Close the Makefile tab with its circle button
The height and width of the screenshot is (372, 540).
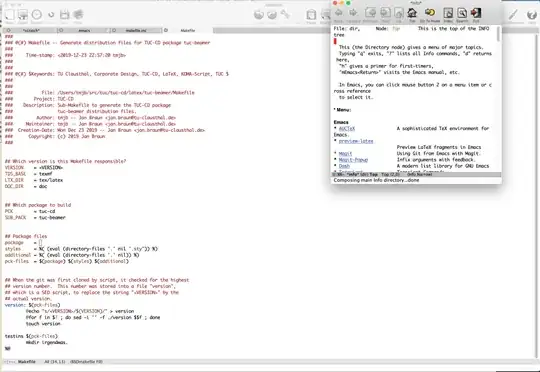[166, 30]
